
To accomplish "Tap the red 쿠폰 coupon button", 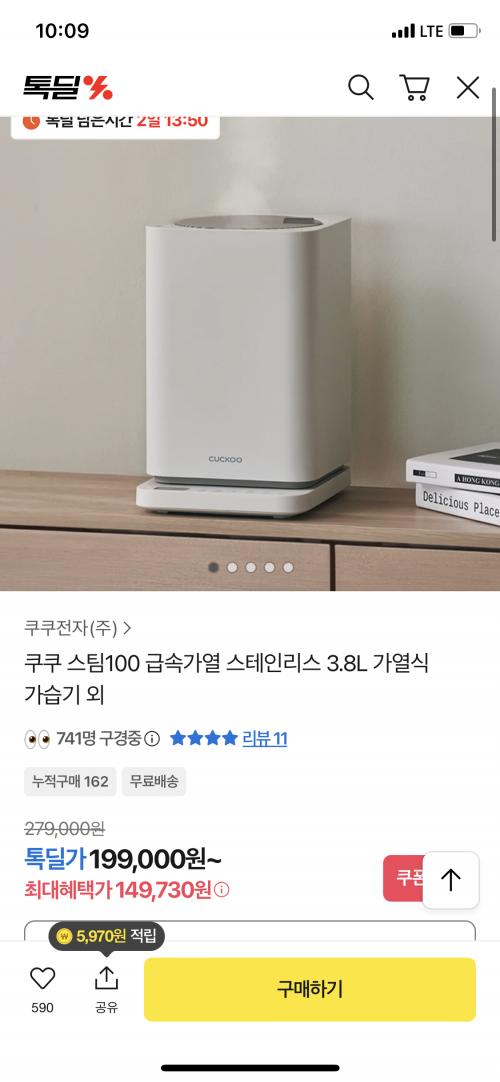I will tap(403, 878).
